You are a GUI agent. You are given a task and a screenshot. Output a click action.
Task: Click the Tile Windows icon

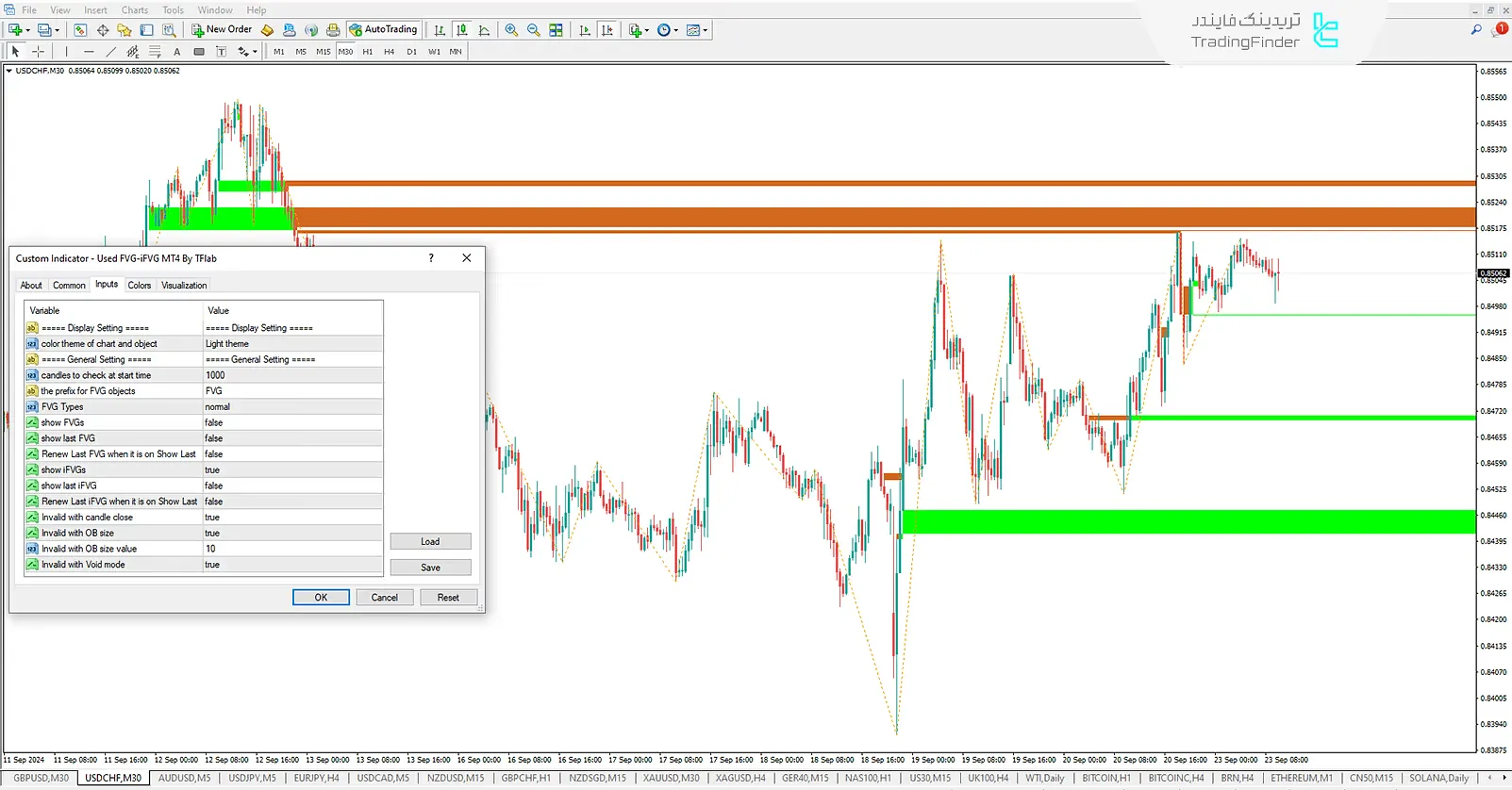coord(557,30)
